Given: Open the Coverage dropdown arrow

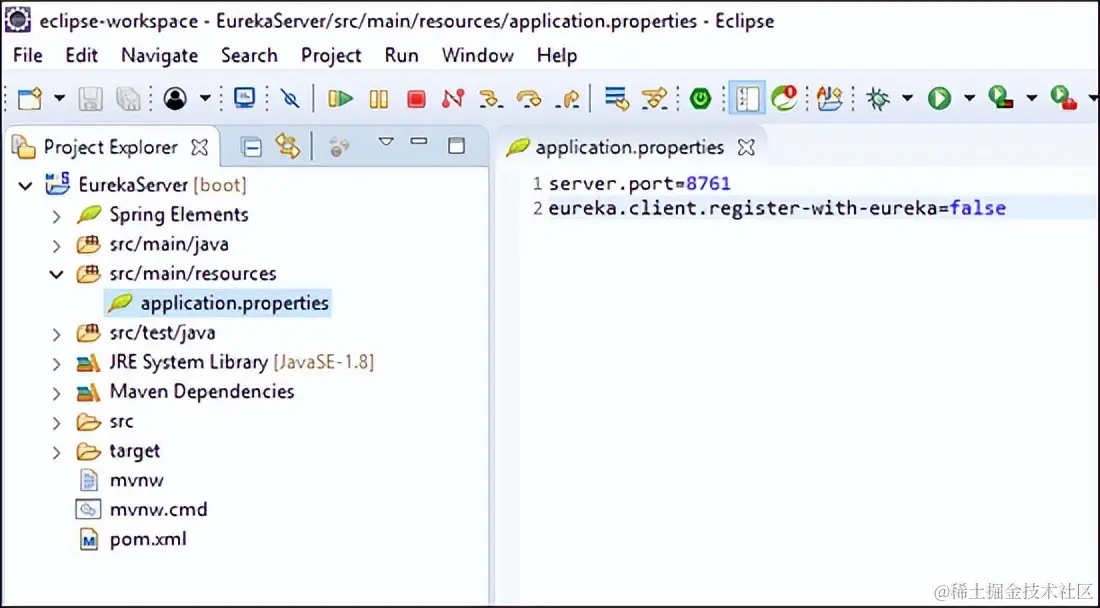Looking at the screenshot, I should pyautogui.click(x=1031, y=98).
